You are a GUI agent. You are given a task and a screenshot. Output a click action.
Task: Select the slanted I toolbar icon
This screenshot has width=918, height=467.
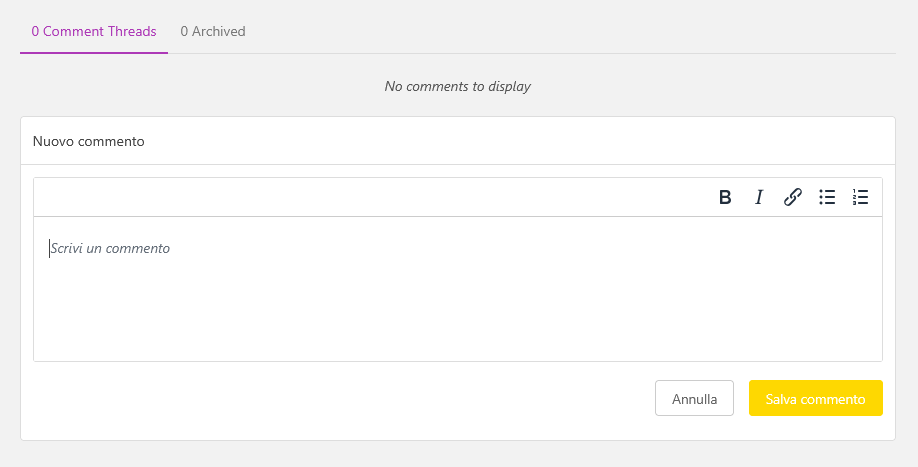[x=759, y=197]
